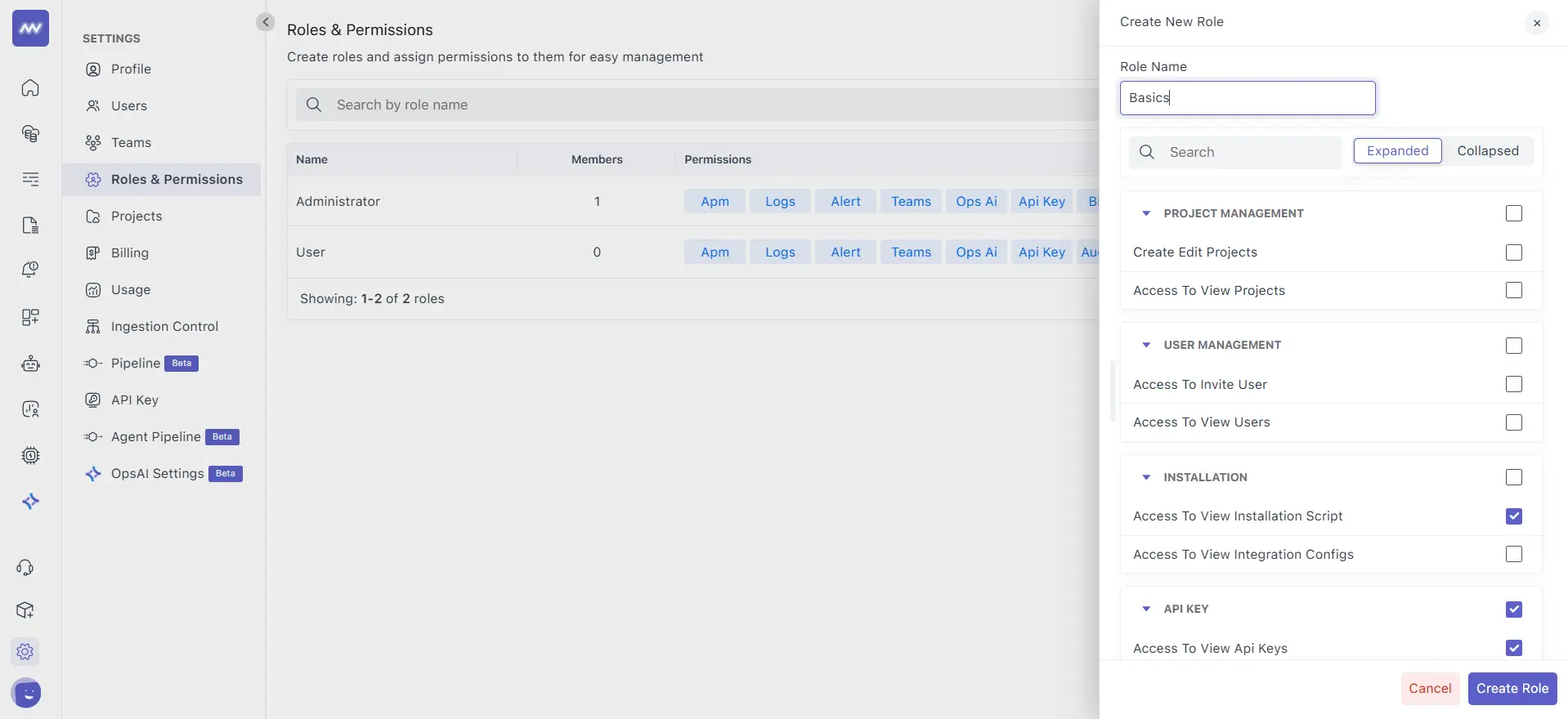Collapse the API Key section arrow

click(1146, 609)
